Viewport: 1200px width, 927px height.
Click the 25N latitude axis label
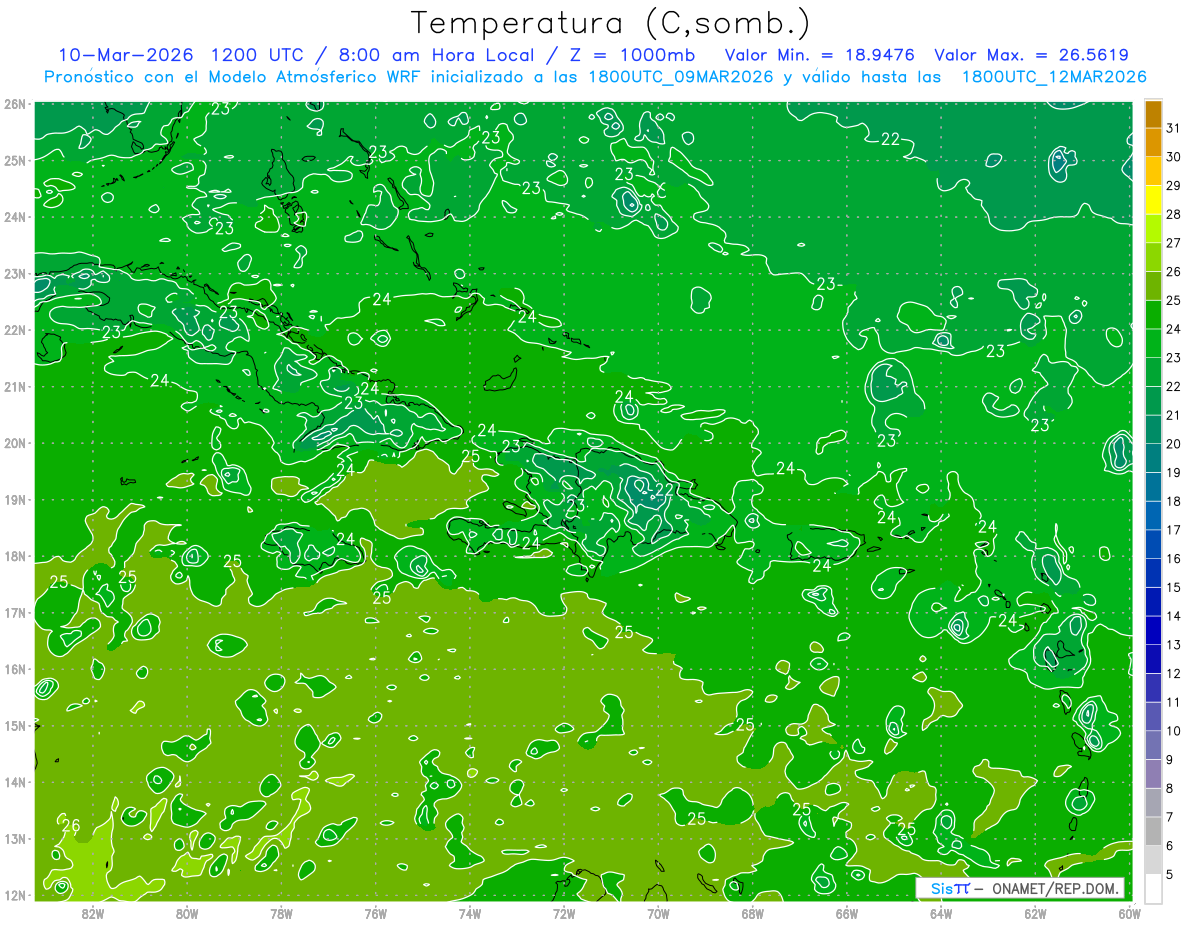pyautogui.click(x=14, y=160)
